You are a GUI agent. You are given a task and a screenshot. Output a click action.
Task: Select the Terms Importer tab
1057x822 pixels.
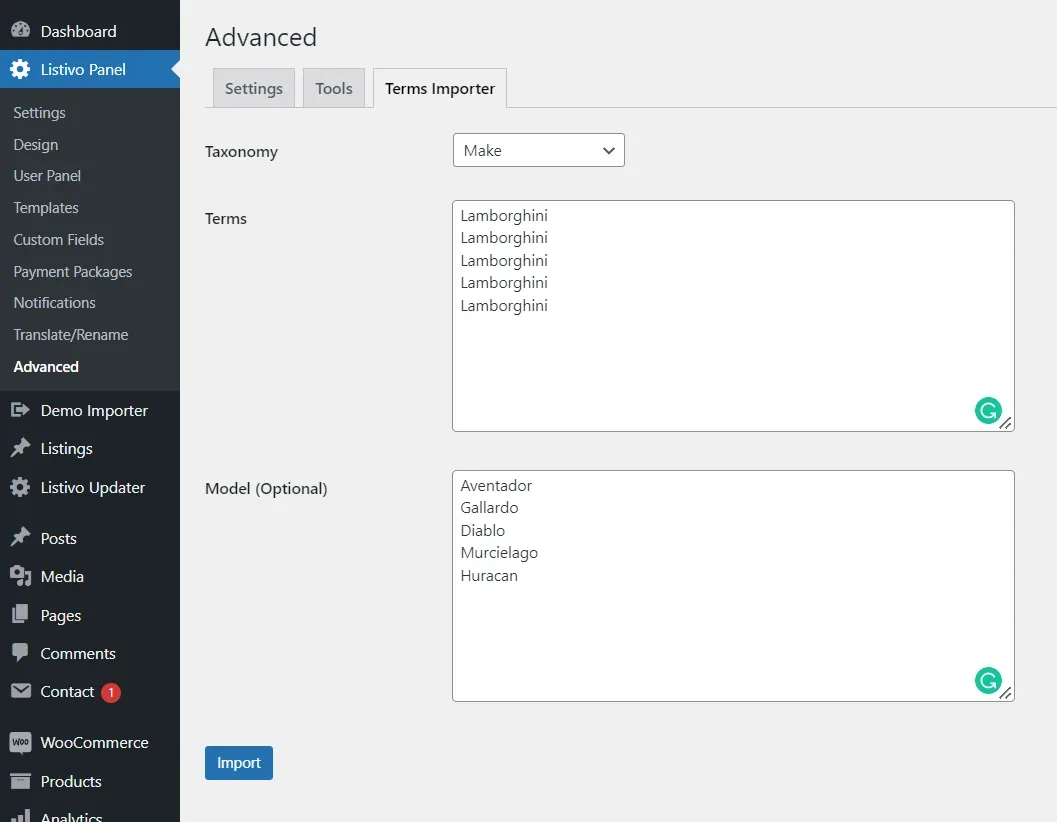point(440,88)
